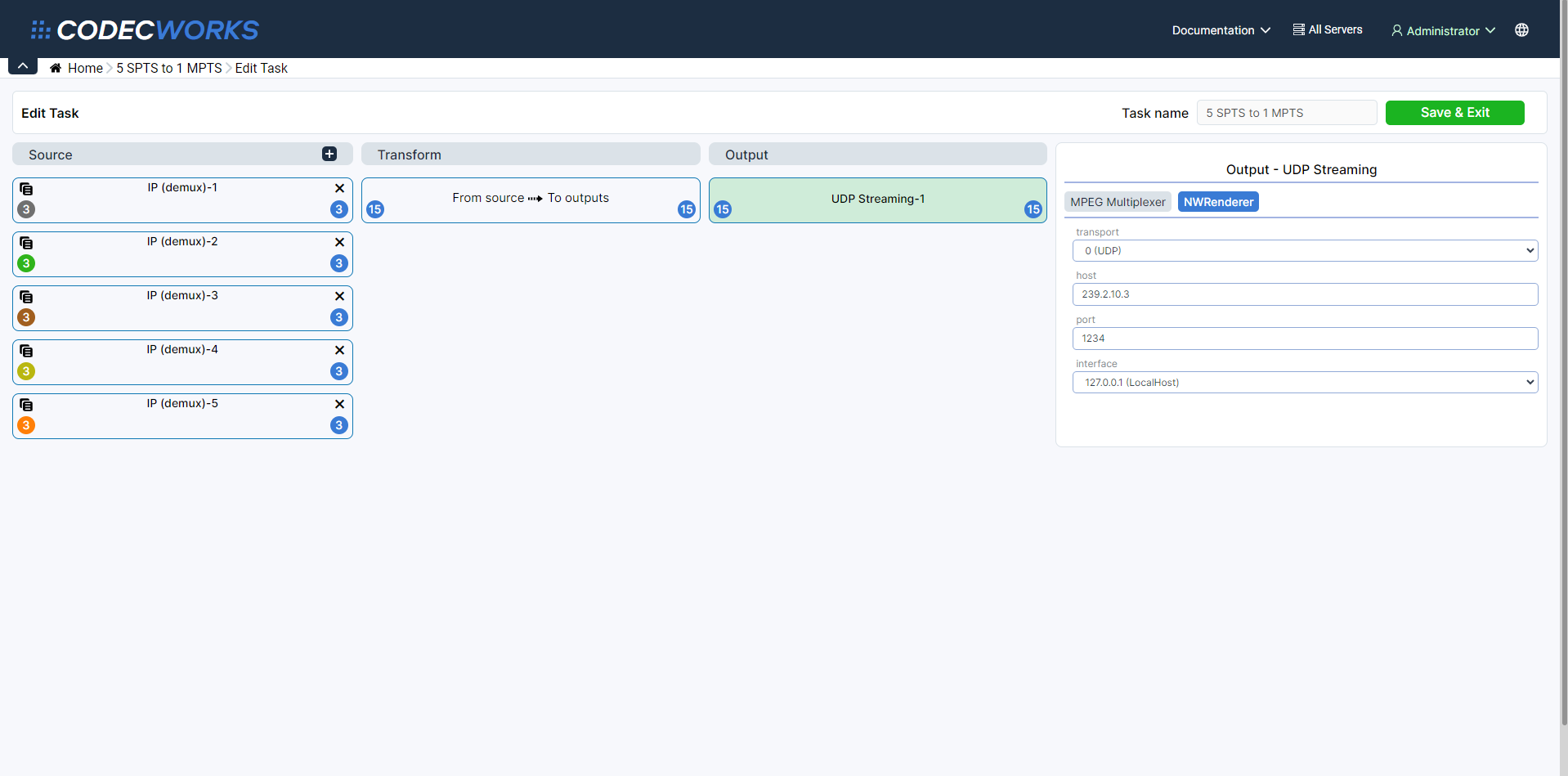Click the All Servers icon
This screenshot has width=1568, height=776.
[1297, 29]
